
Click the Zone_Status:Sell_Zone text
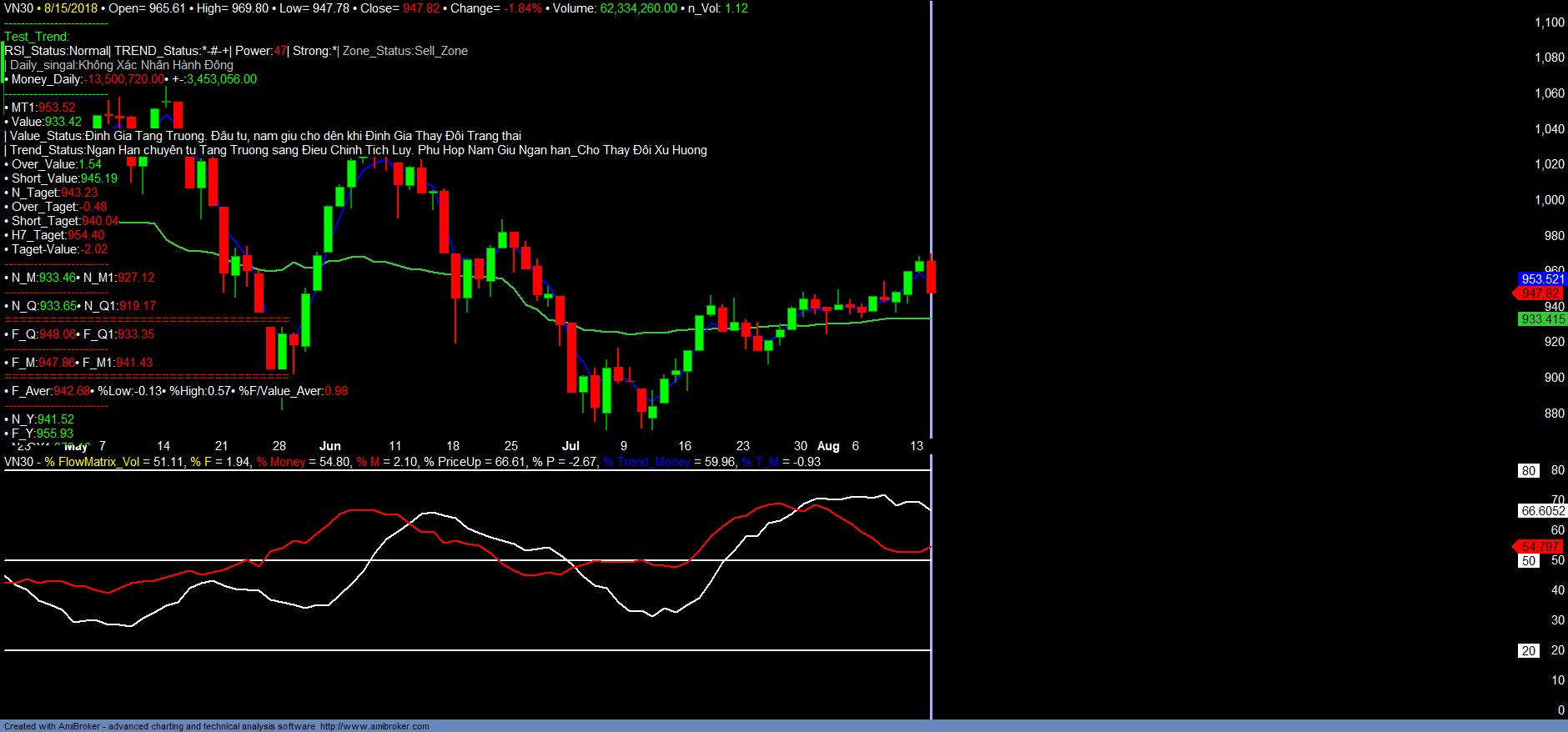click(x=405, y=51)
